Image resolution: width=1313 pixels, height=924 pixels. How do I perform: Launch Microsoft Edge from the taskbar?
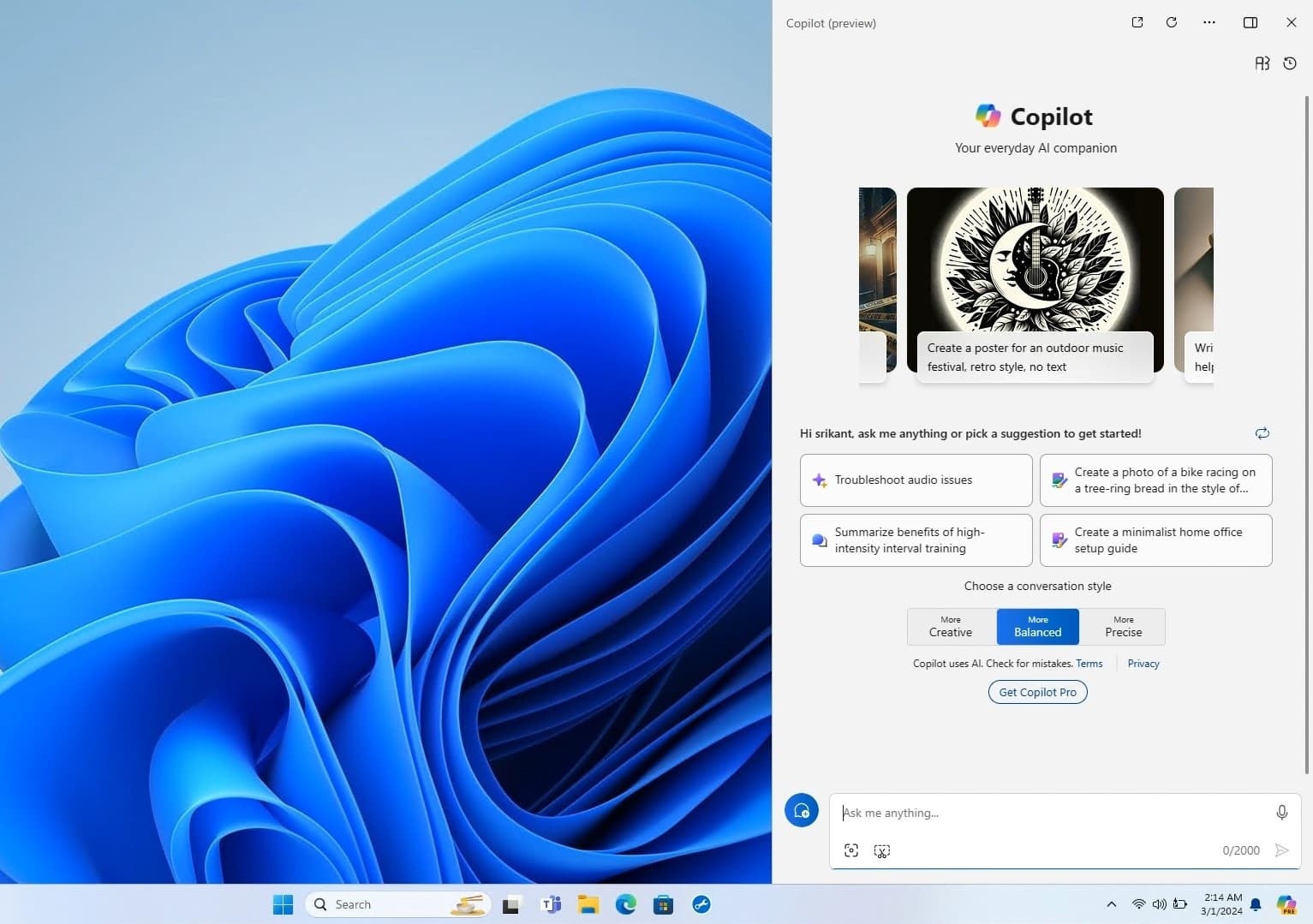tap(626, 904)
